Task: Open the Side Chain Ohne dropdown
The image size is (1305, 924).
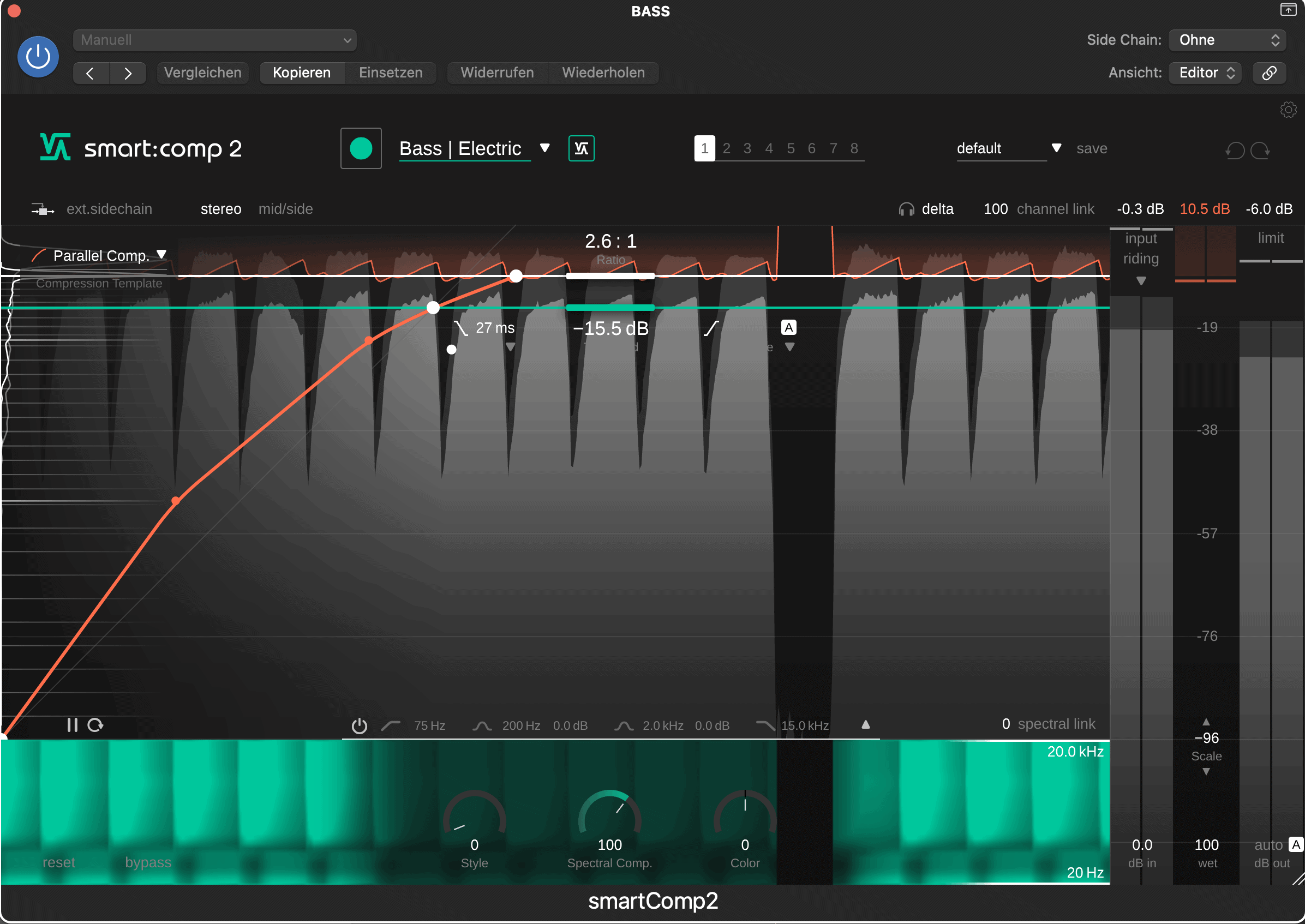Action: [x=1227, y=40]
